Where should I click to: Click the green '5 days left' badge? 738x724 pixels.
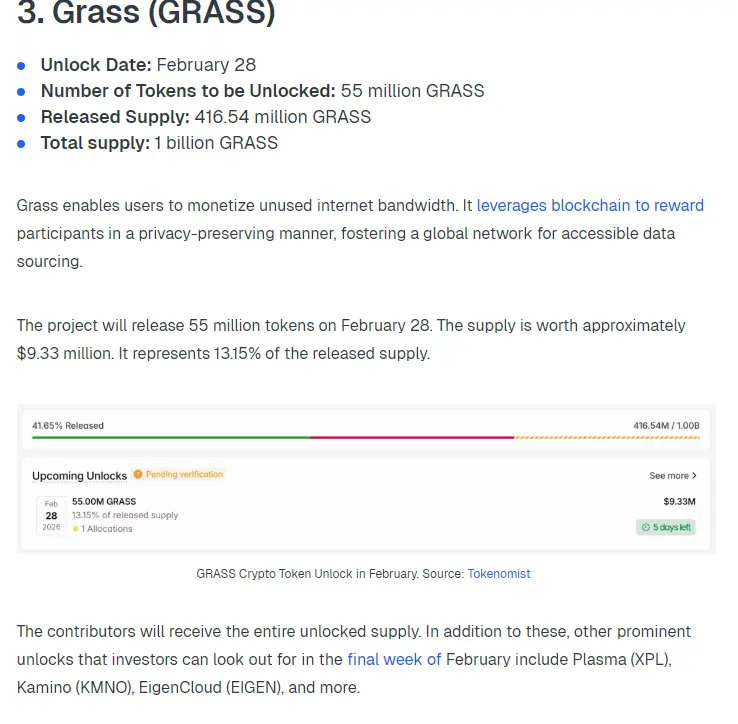click(666, 527)
